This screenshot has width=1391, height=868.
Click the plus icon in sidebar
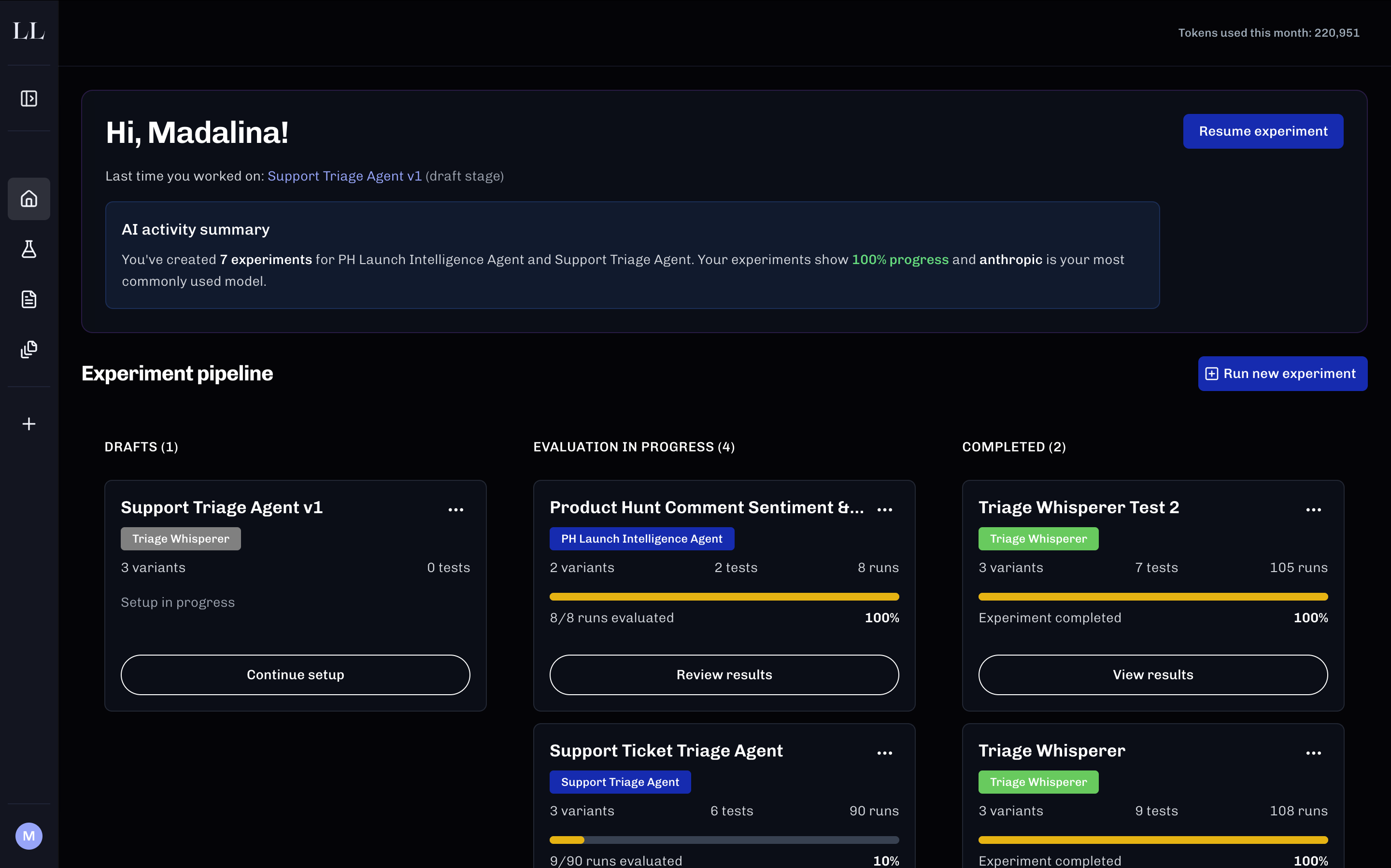point(28,424)
